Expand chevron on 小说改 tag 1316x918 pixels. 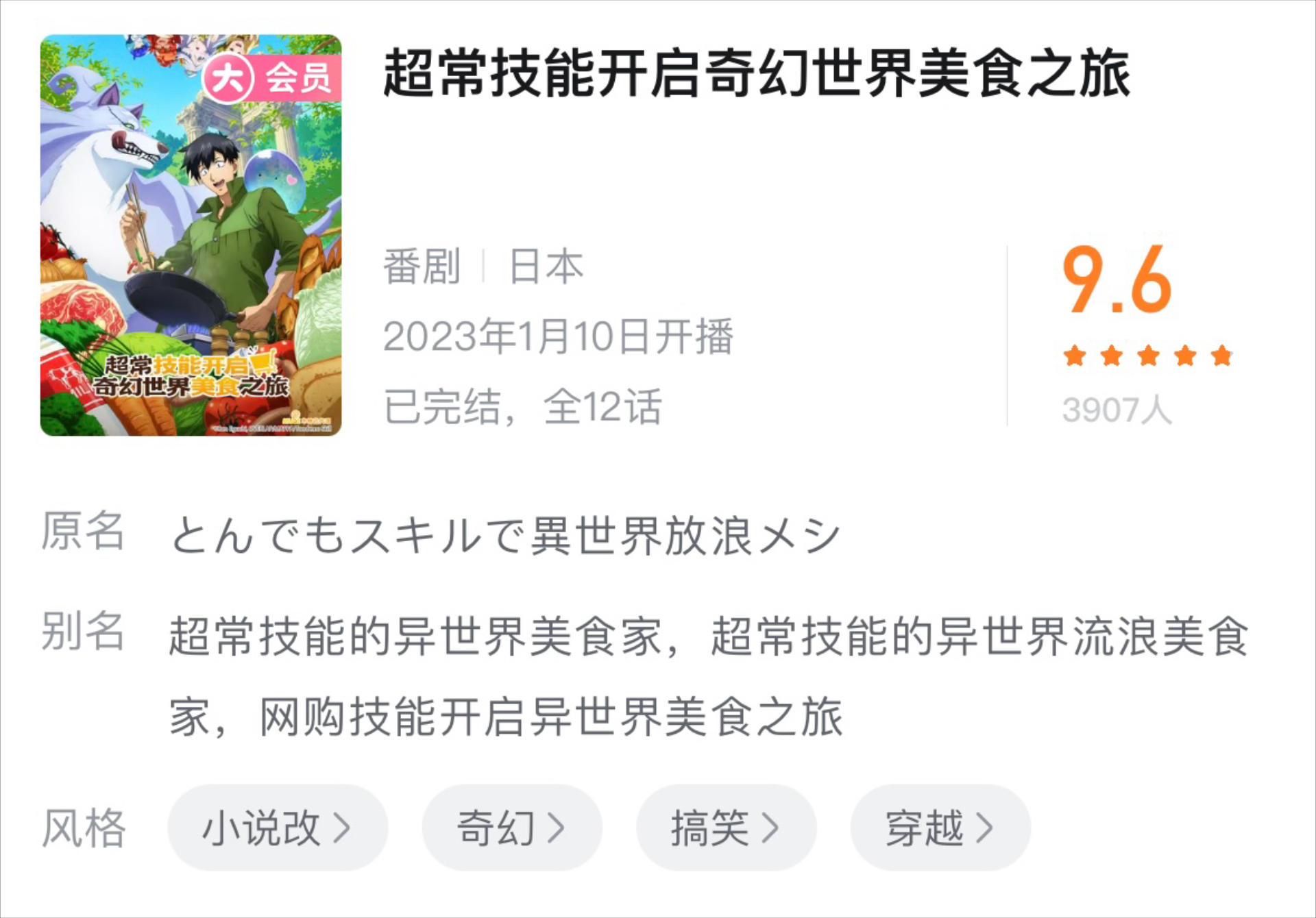tap(342, 828)
